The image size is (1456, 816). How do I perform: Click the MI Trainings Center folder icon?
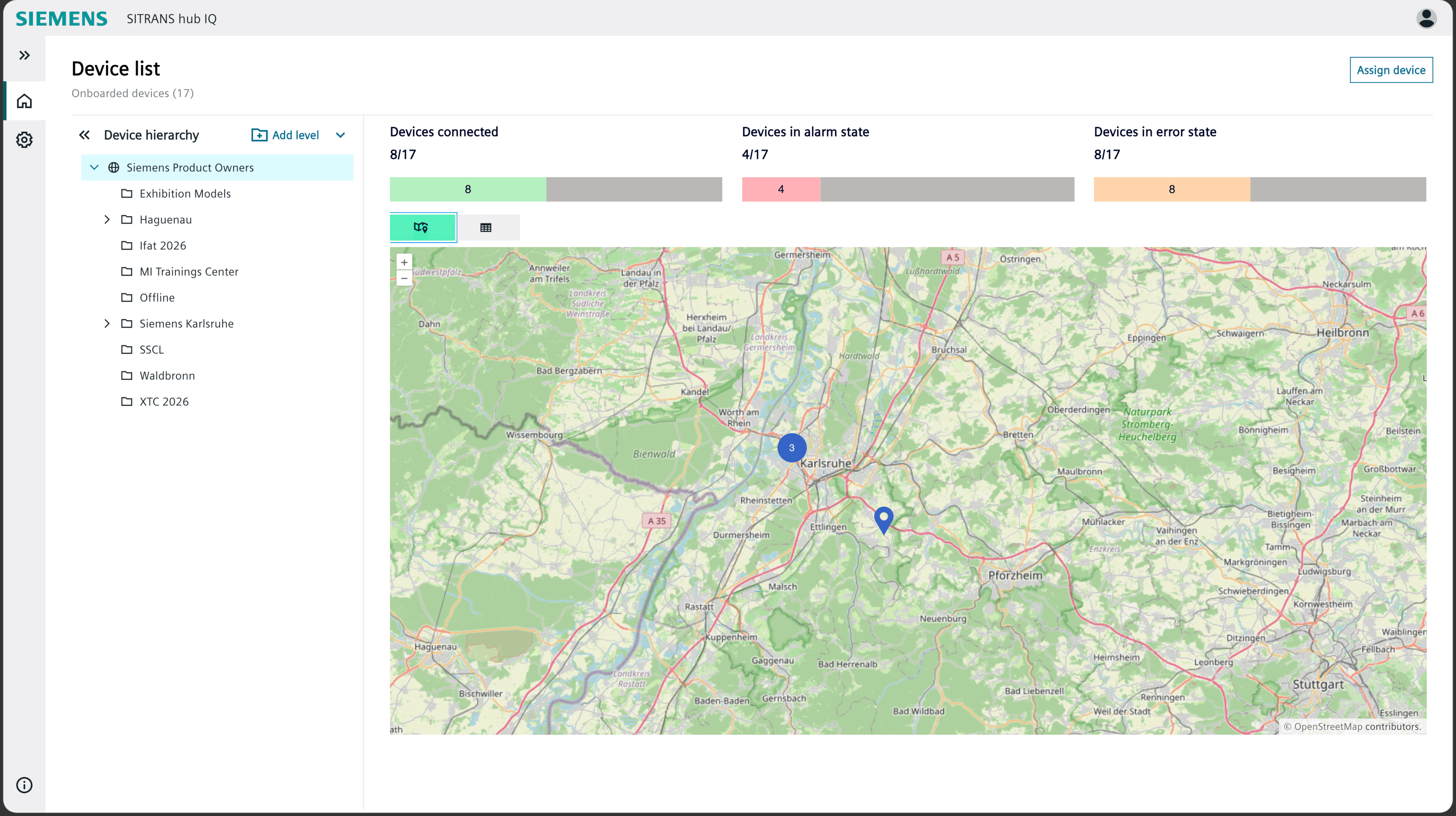tap(127, 271)
